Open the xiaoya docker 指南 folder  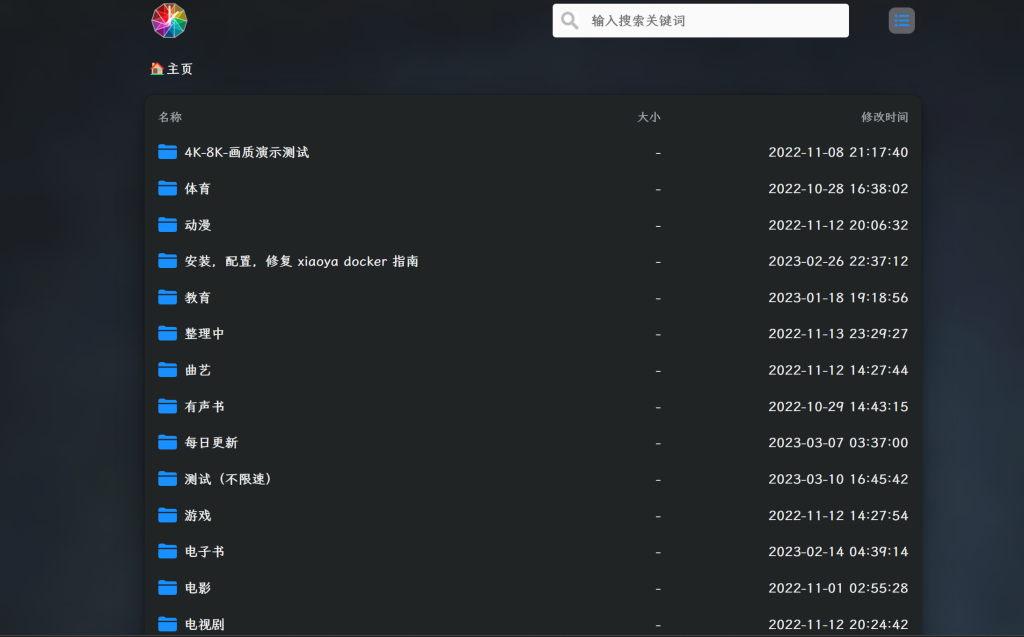point(300,260)
